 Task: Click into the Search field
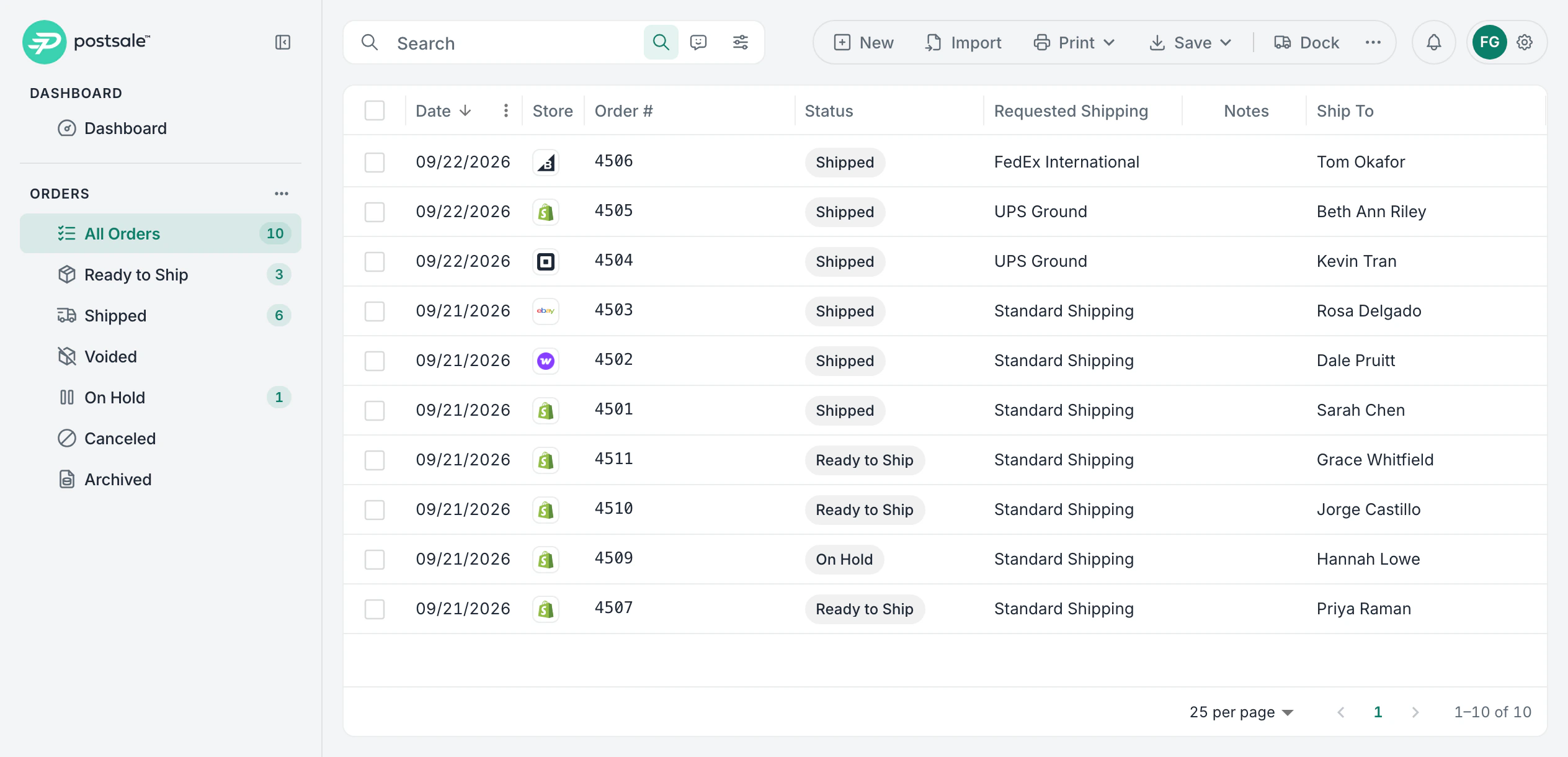(515, 43)
